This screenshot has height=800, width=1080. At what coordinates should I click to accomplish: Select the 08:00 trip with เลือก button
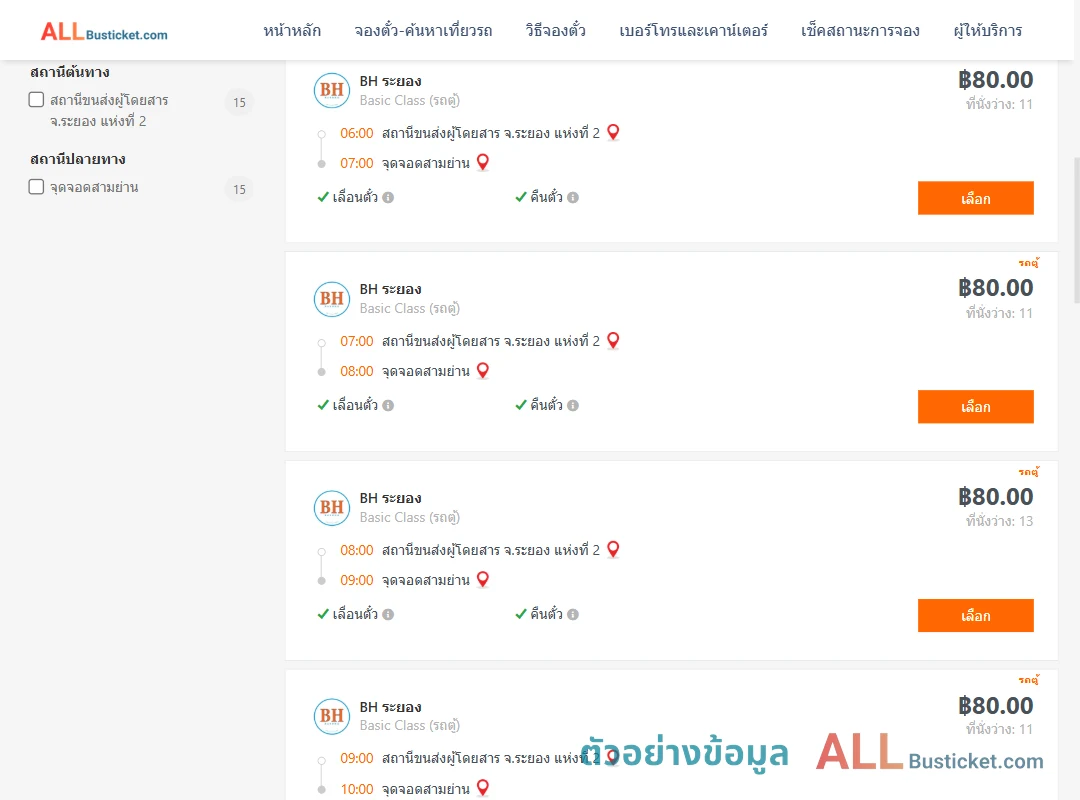tap(975, 615)
